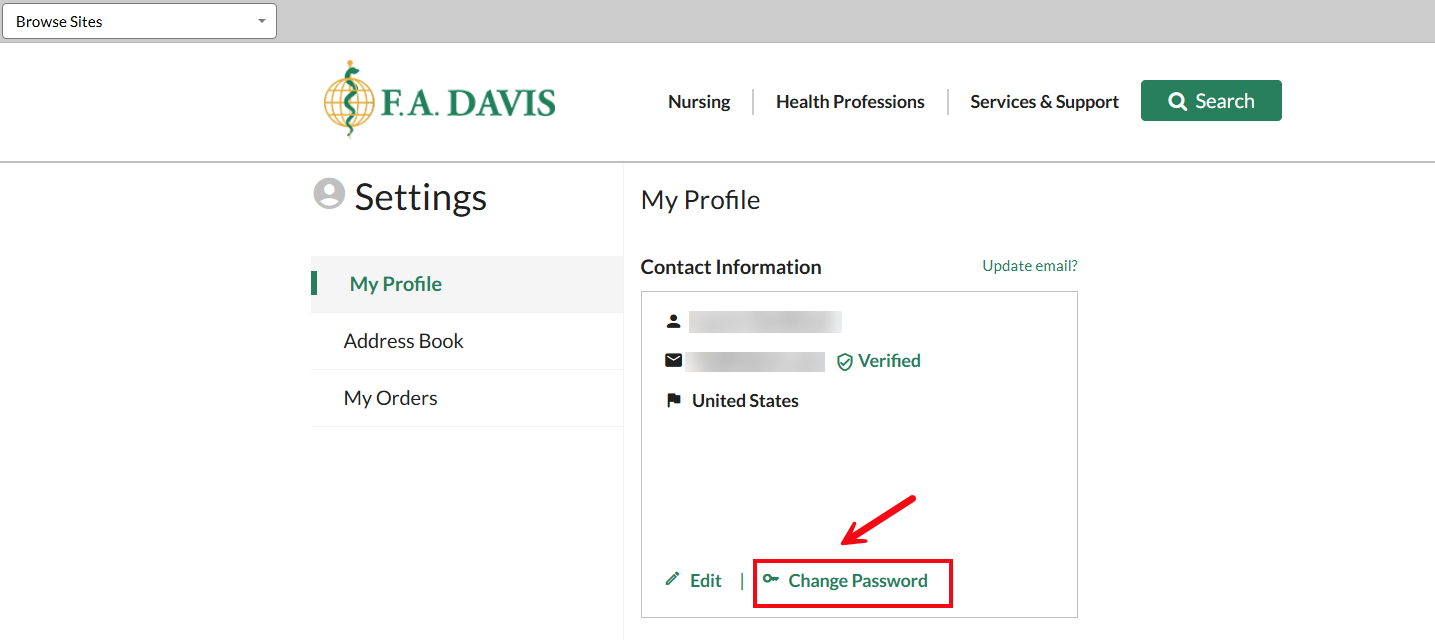1435x640 pixels.
Task: Switch to the Address Book section
Action: [403, 341]
